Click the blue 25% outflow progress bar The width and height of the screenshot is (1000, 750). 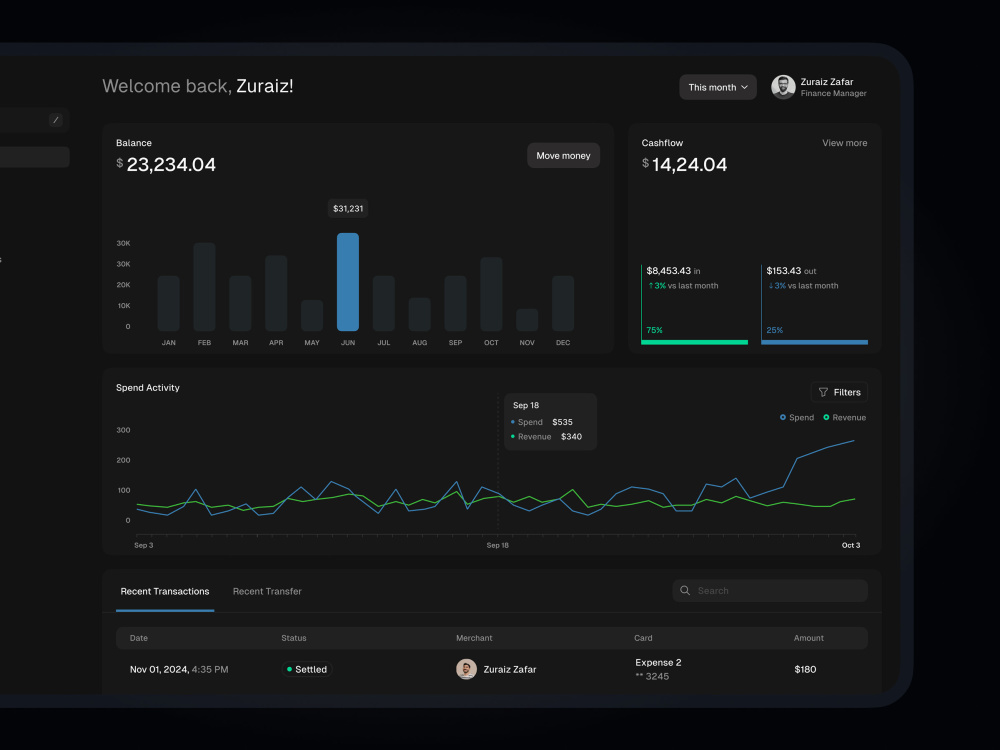tap(814, 342)
